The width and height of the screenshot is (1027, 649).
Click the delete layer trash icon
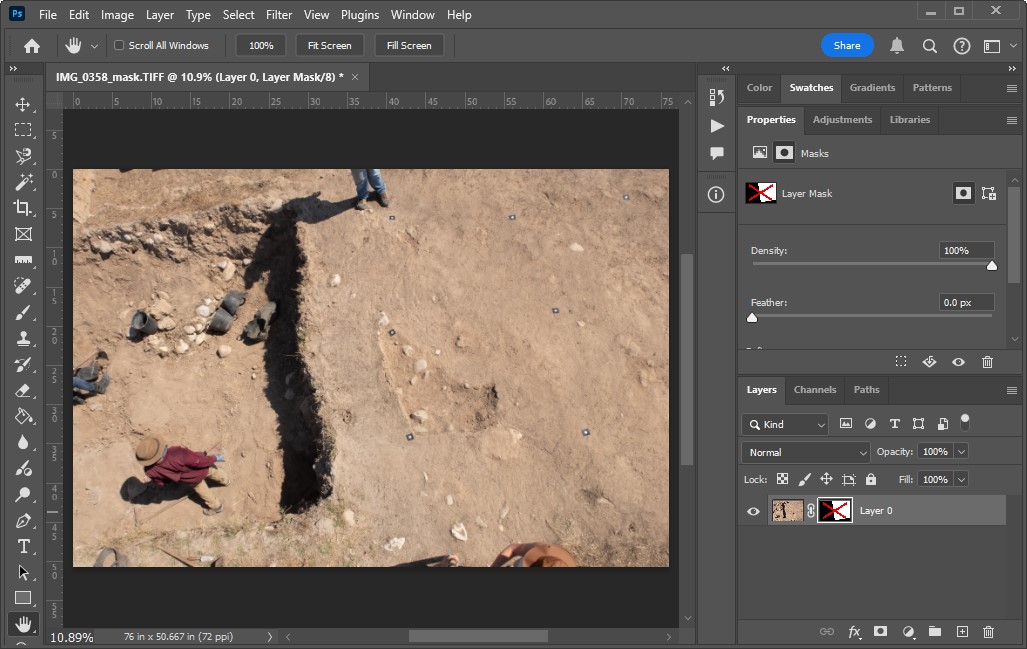[x=988, y=632]
